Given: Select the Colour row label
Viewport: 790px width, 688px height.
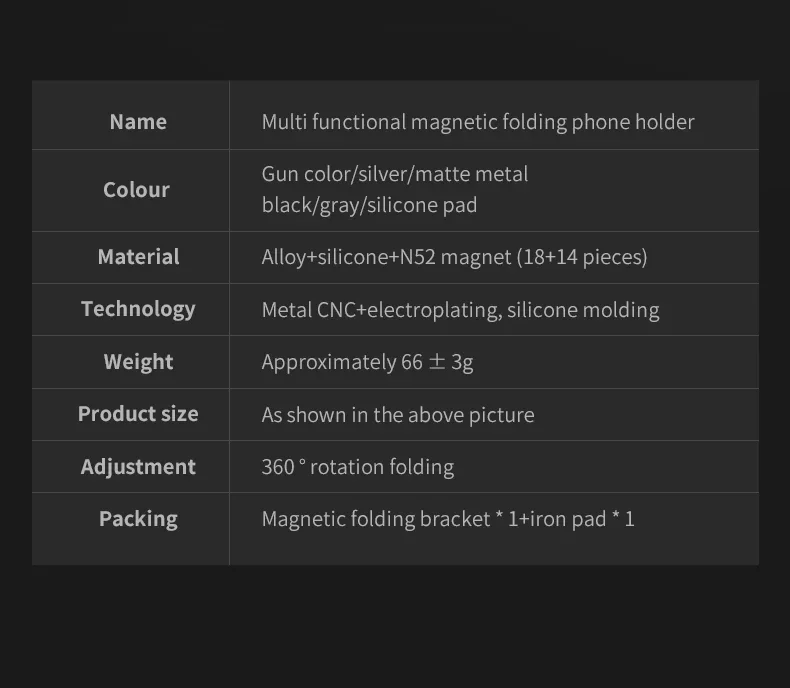Looking at the screenshot, I should point(136,190).
